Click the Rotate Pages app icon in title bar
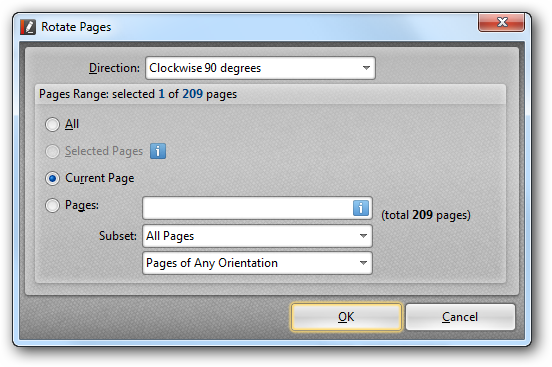Viewport: 552px width, 367px height. click(x=28, y=27)
